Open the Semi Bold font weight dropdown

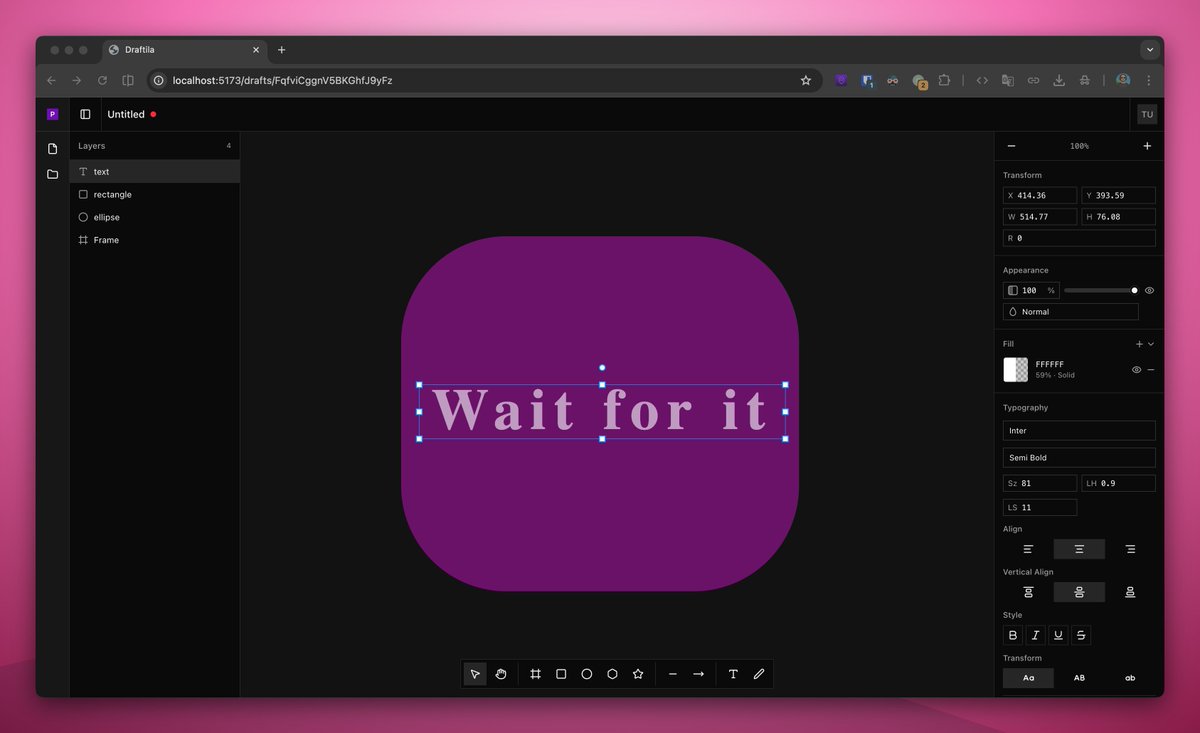point(1079,458)
